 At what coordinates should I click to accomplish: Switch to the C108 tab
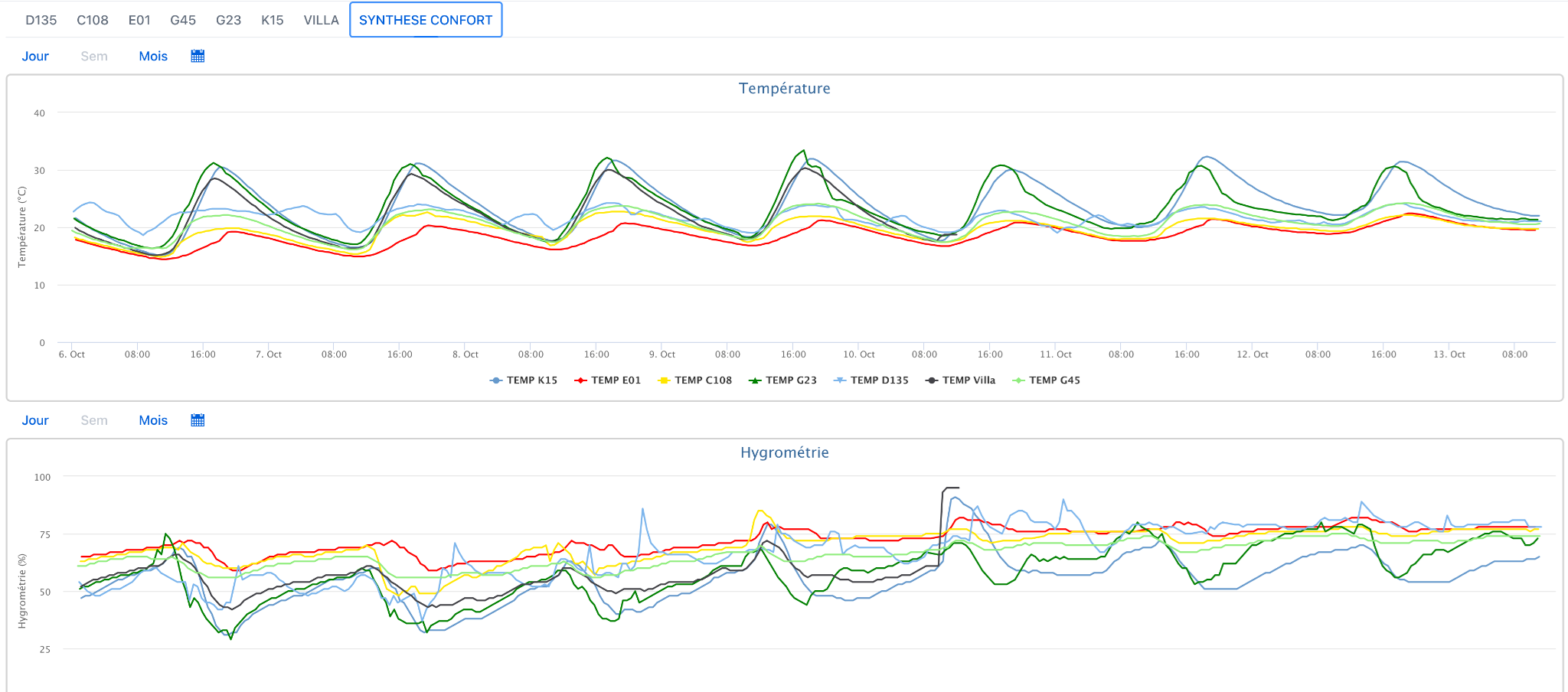point(93,20)
